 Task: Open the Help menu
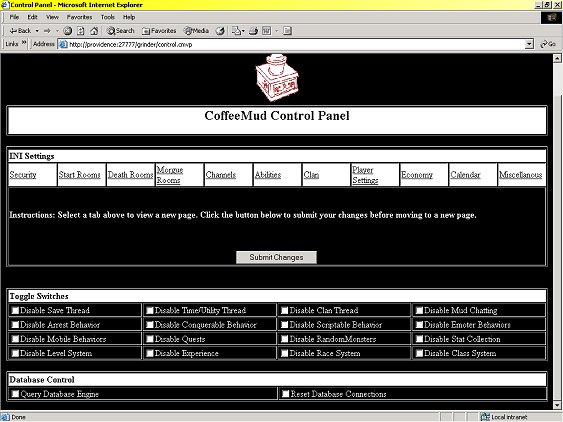129,17
